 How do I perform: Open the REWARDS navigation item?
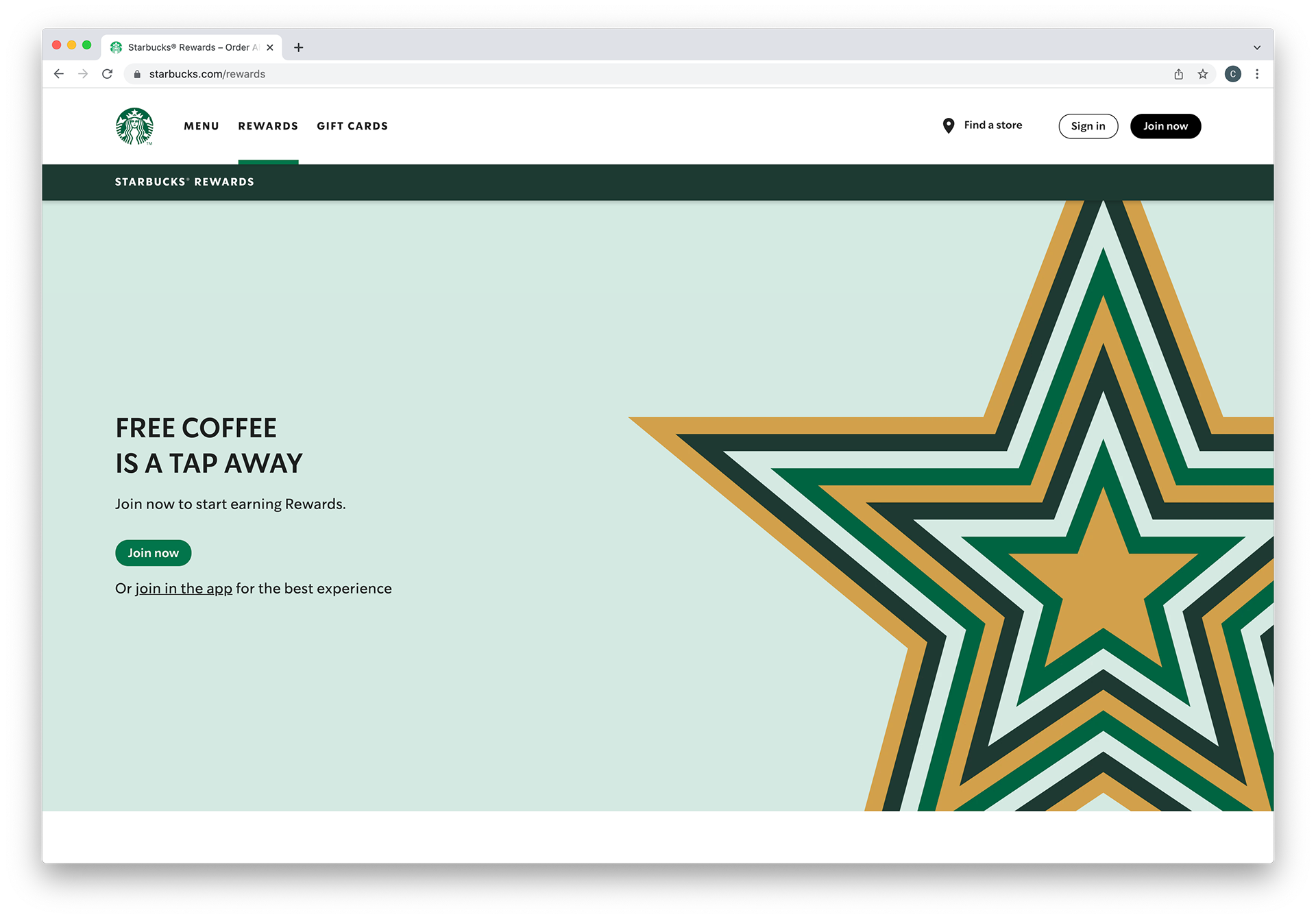[x=268, y=126]
